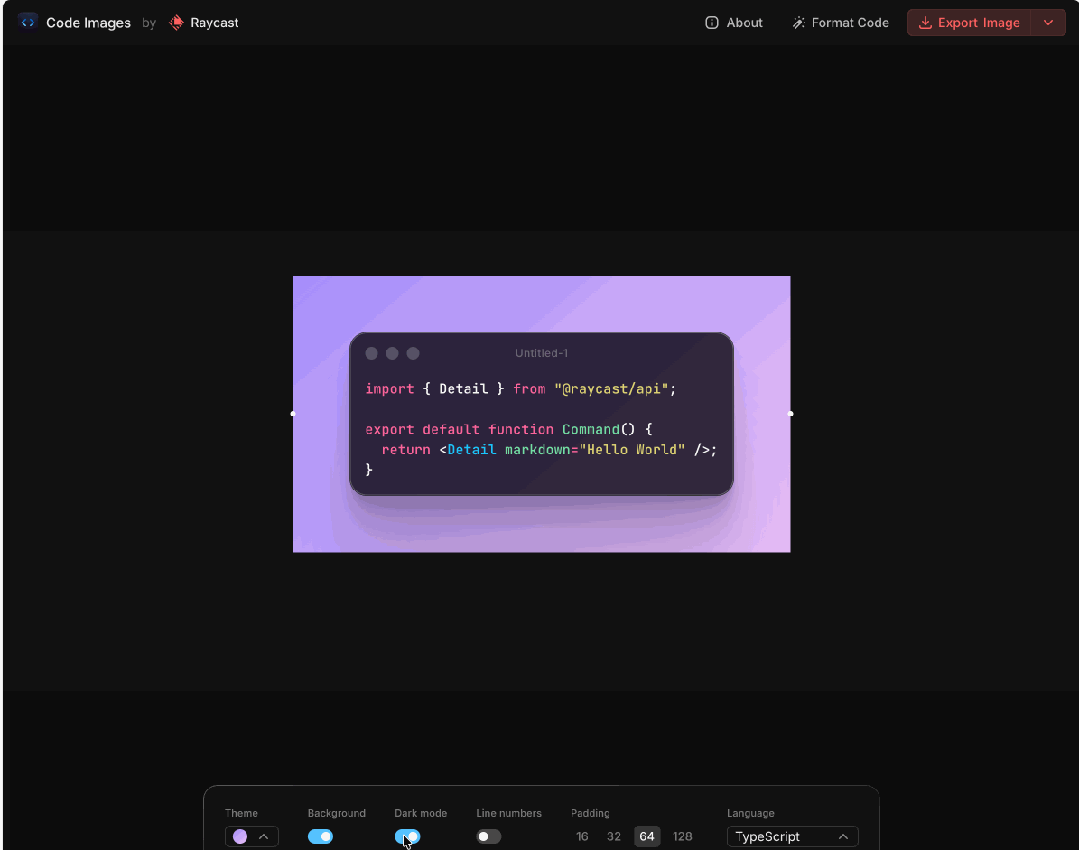The image size is (1079, 850).
Task: Click the Code Images logo icon
Action: point(28,23)
